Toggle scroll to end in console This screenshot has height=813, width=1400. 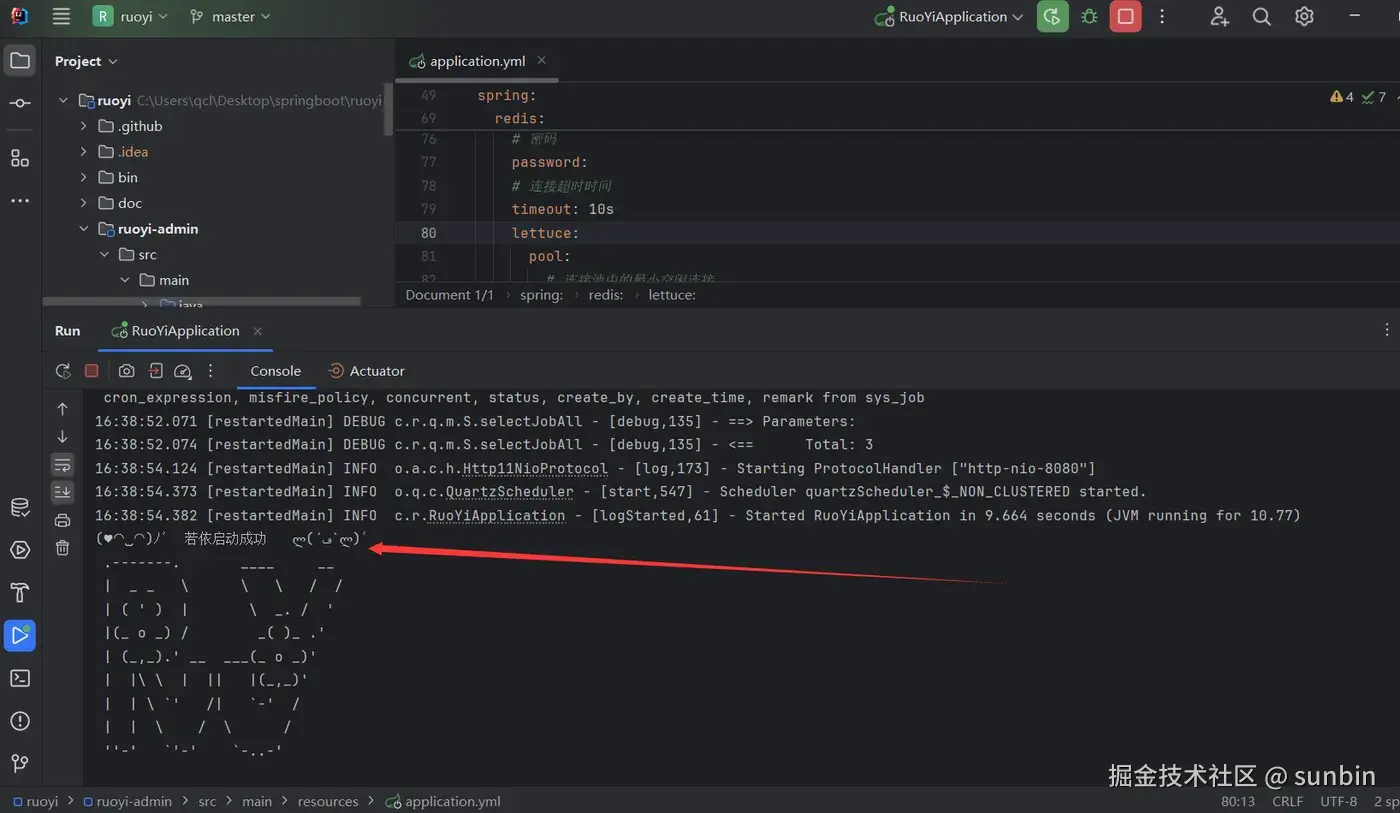point(62,492)
